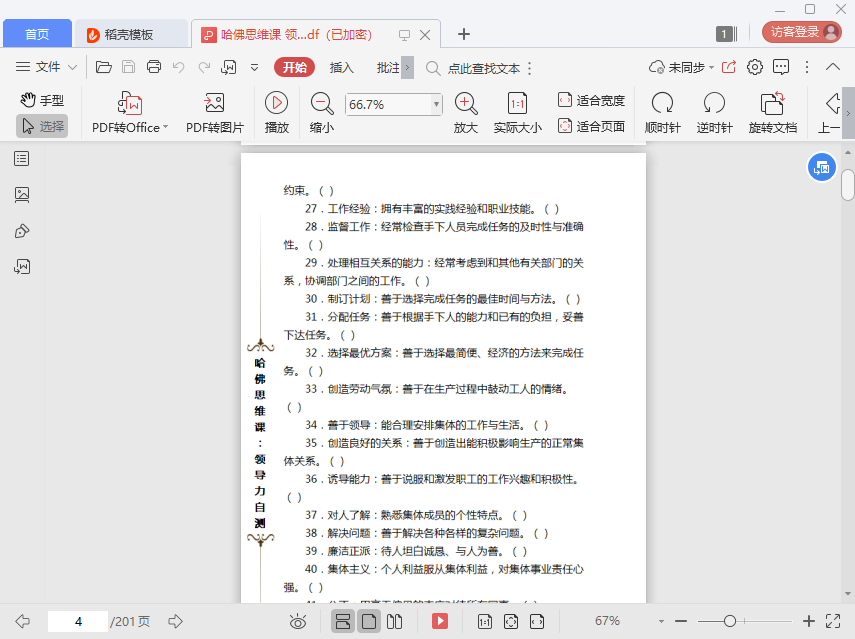Expand quick access toolbar customize dropdown
Viewport: 855px width, 639px height.
(x=254, y=68)
